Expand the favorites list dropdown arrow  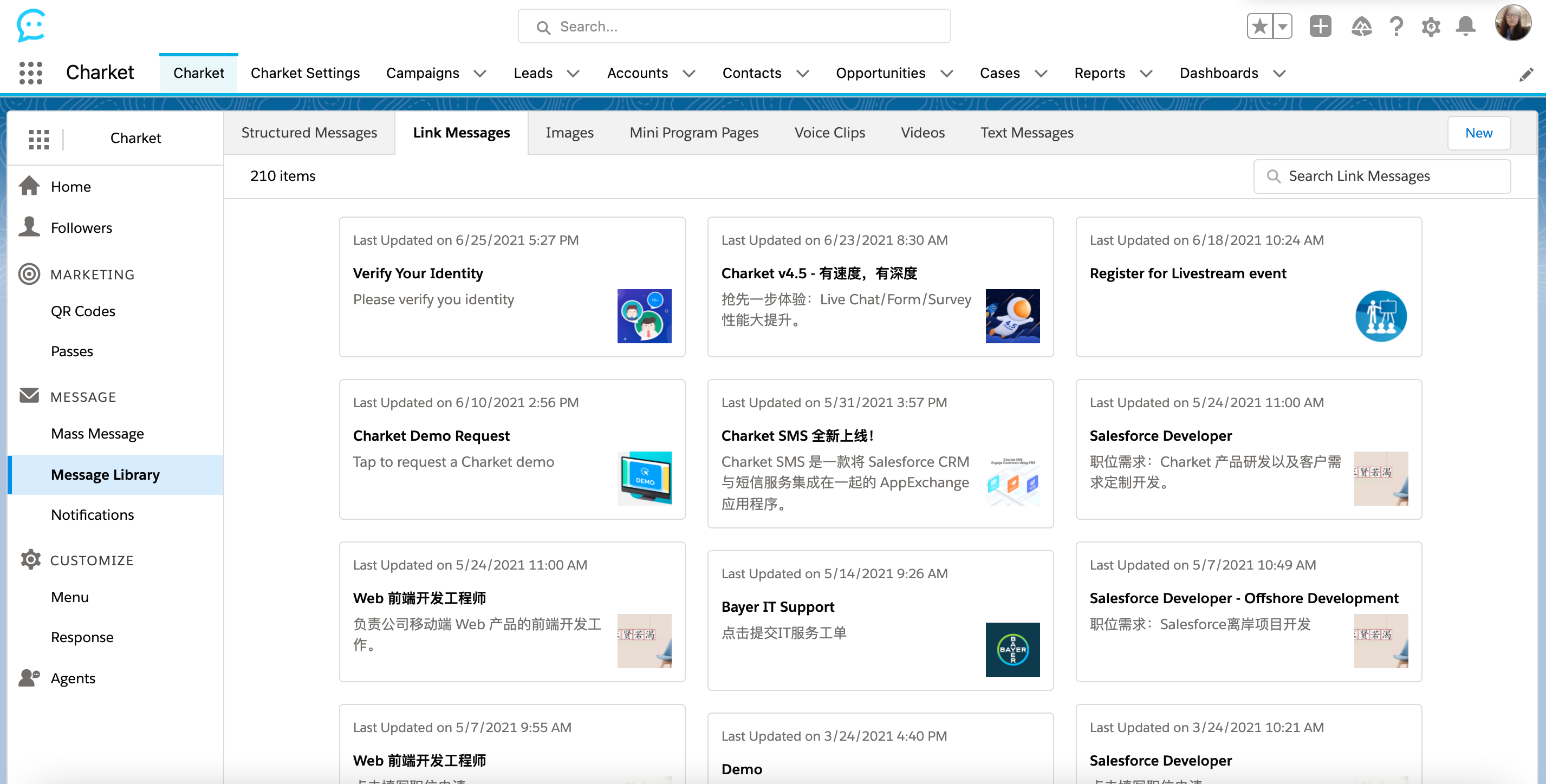pos(1282,27)
